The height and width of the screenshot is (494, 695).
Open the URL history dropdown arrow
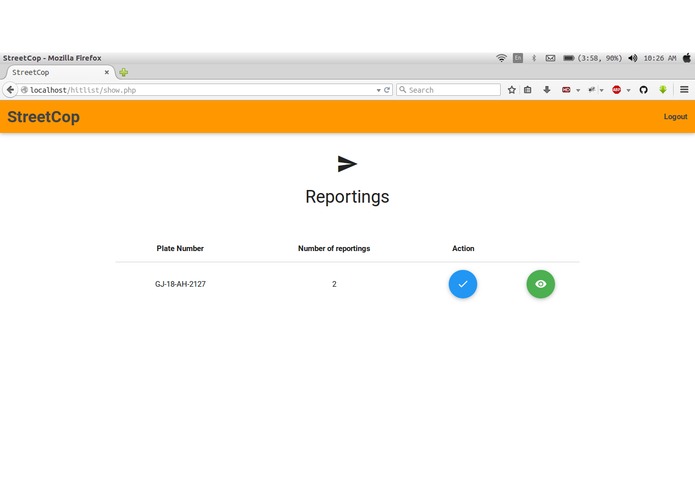[378, 90]
